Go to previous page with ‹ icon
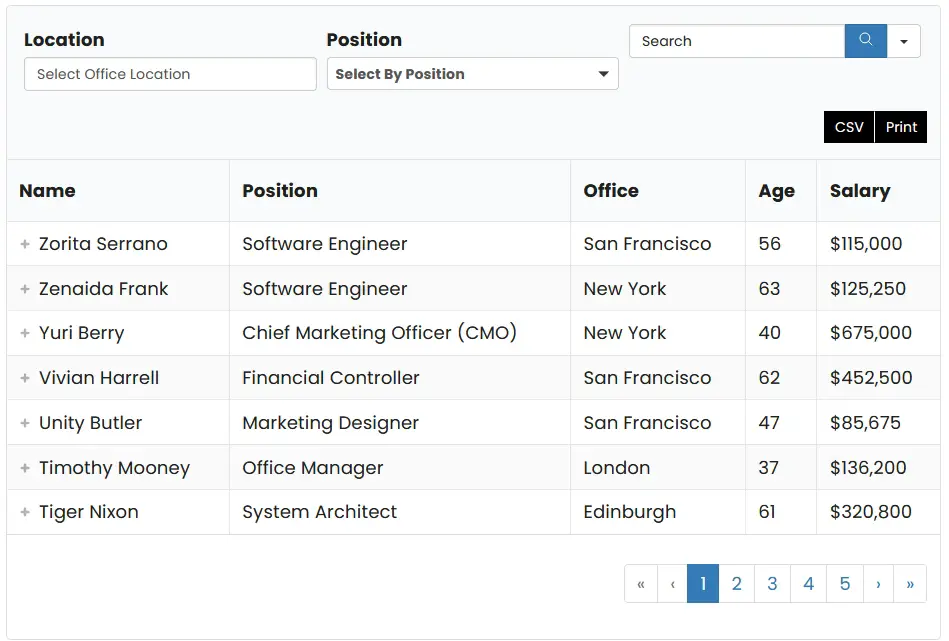Screen dimensions: 949x641 coord(672,583)
